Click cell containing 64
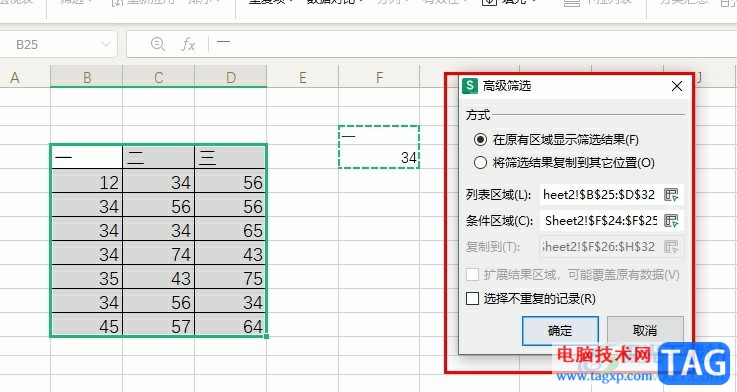The image size is (737, 392). (x=230, y=325)
